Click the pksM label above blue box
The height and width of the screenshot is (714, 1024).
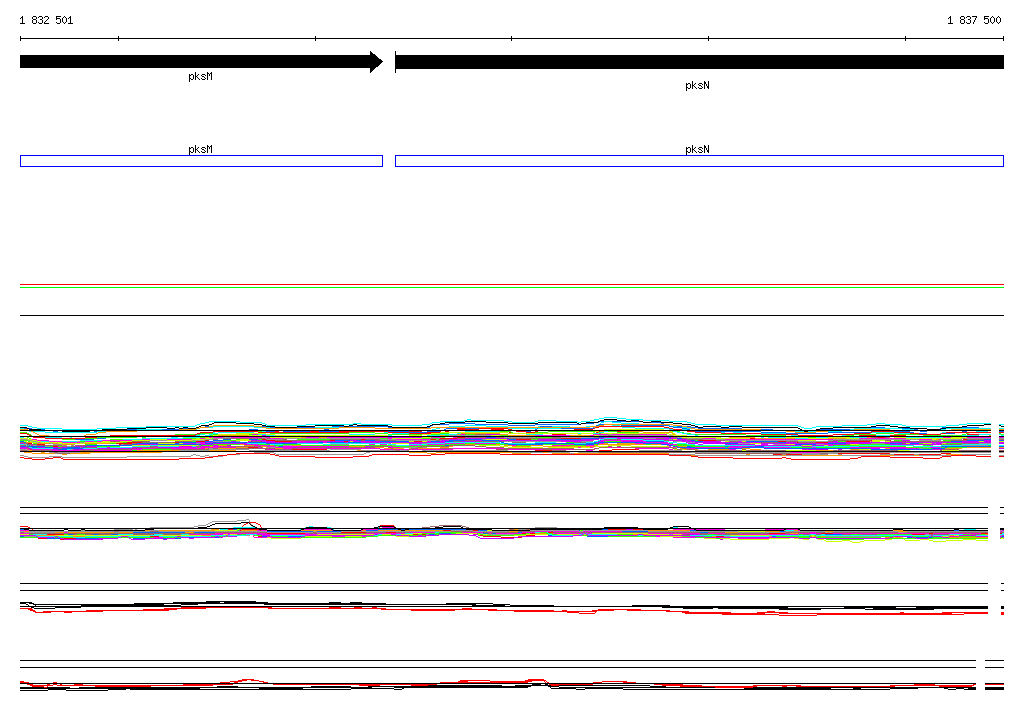point(200,149)
